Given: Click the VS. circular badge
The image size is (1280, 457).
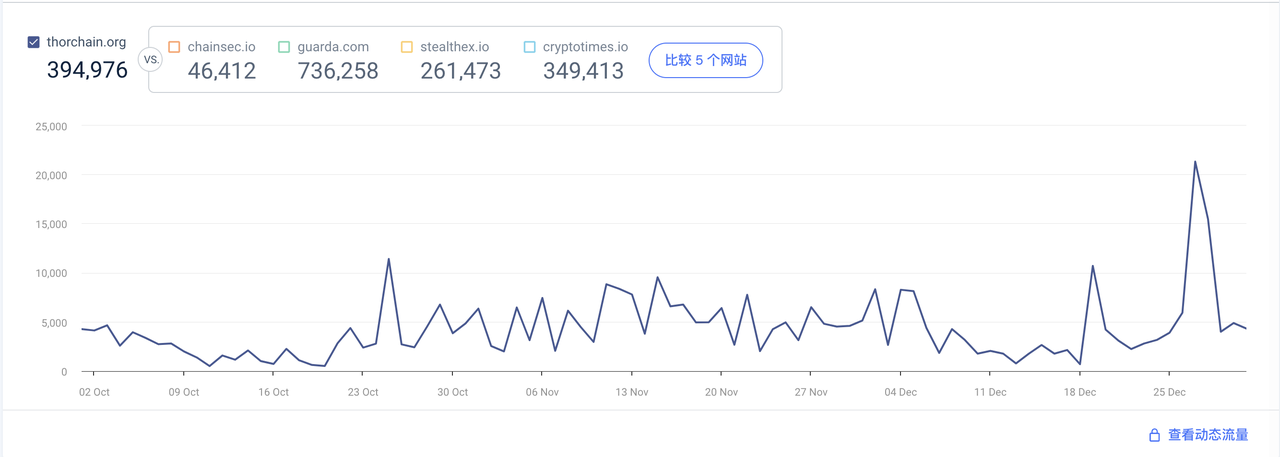Looking at the screenshot, I should [151, 60].
